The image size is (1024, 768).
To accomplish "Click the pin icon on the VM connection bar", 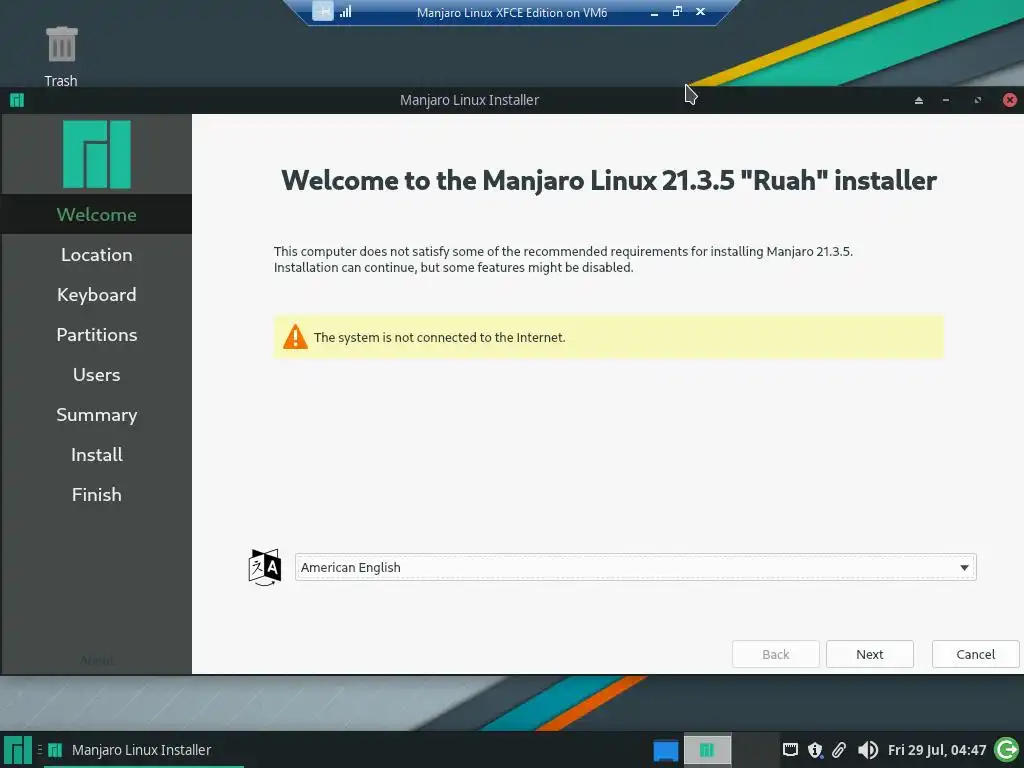I will click(323, 11).
